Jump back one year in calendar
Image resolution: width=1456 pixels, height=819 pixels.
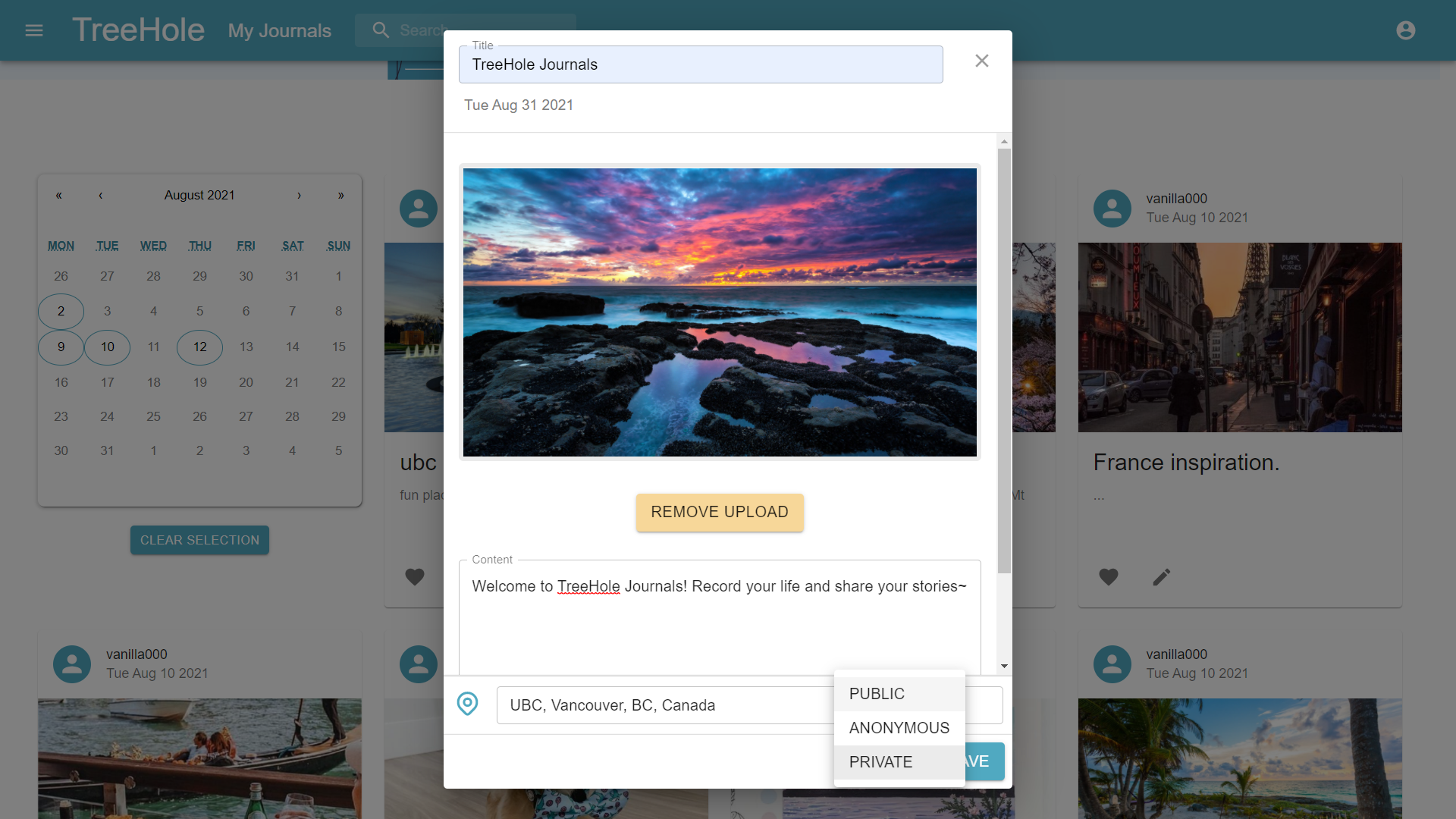coord(58,196)
